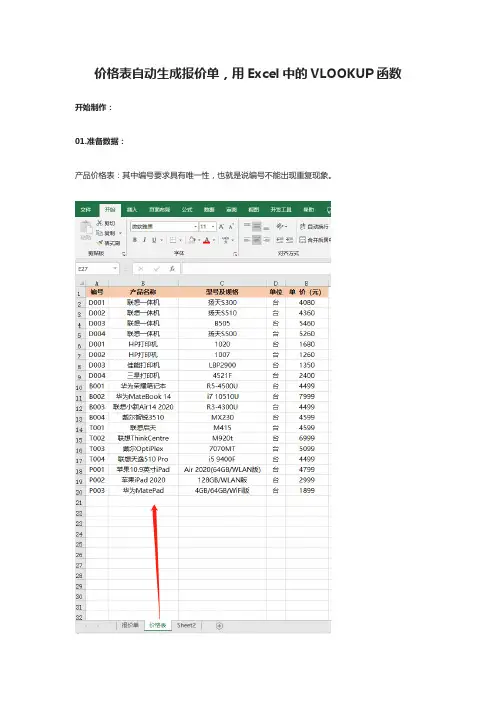Select the 价格表 sheet tab
496x702 pixels.
point(158,625)
